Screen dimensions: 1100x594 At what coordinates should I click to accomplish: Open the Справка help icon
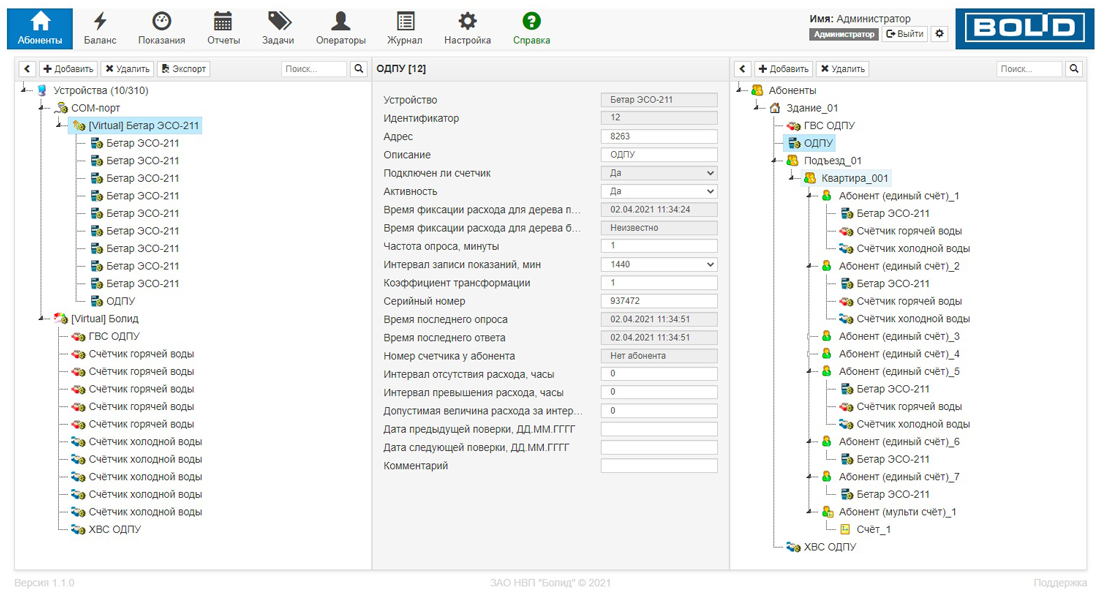[531, 21]
